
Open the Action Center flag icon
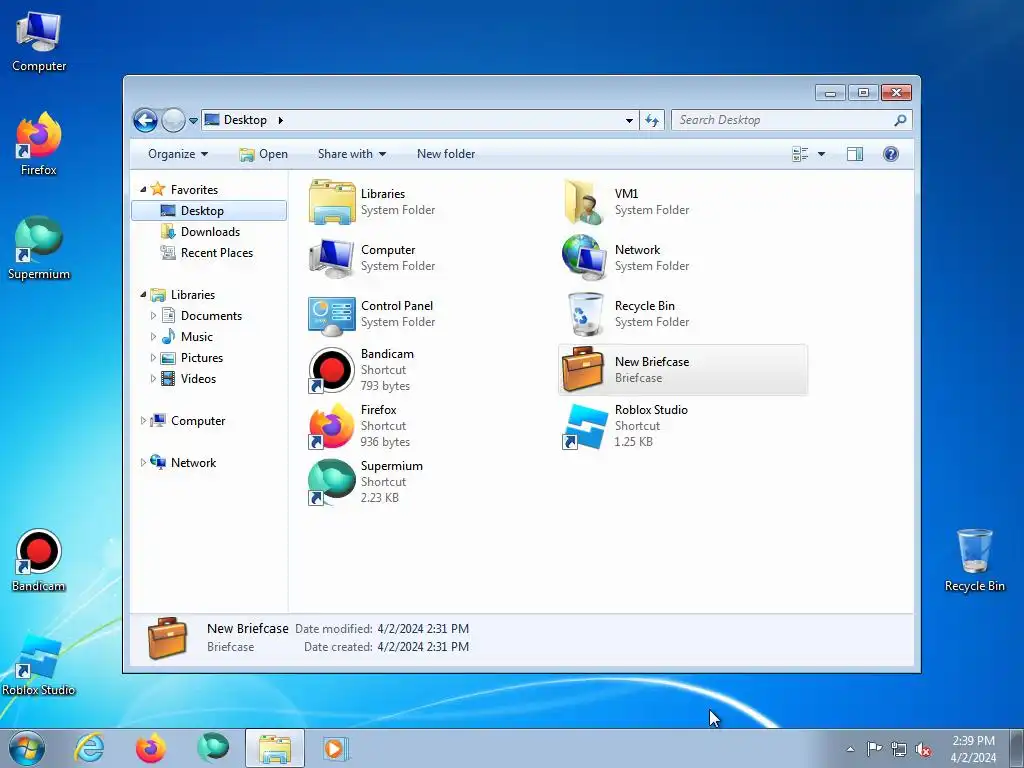pyautogui.click(x=874, y=749)
